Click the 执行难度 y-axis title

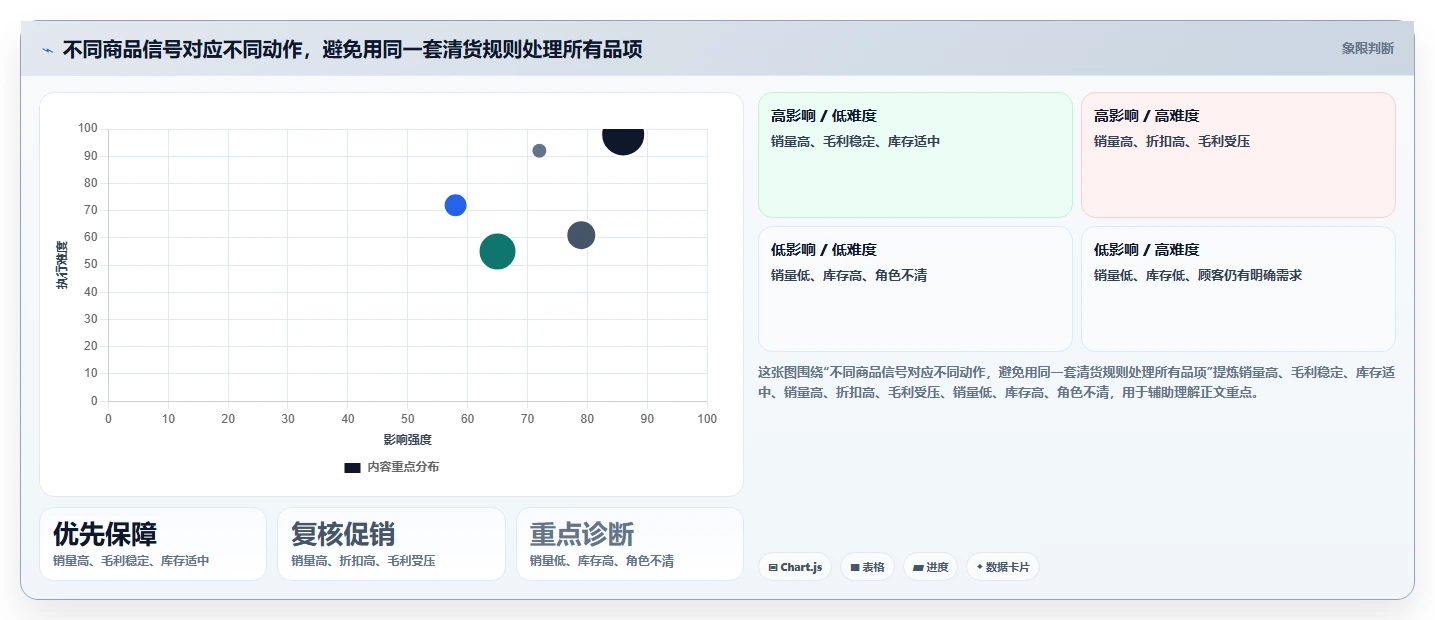62,265
